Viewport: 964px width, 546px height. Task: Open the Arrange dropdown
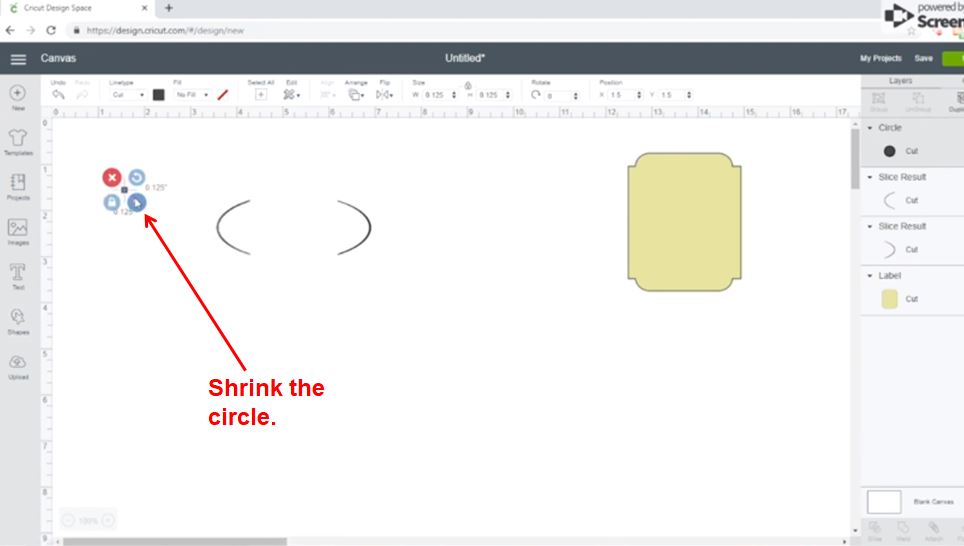(356, 94)
